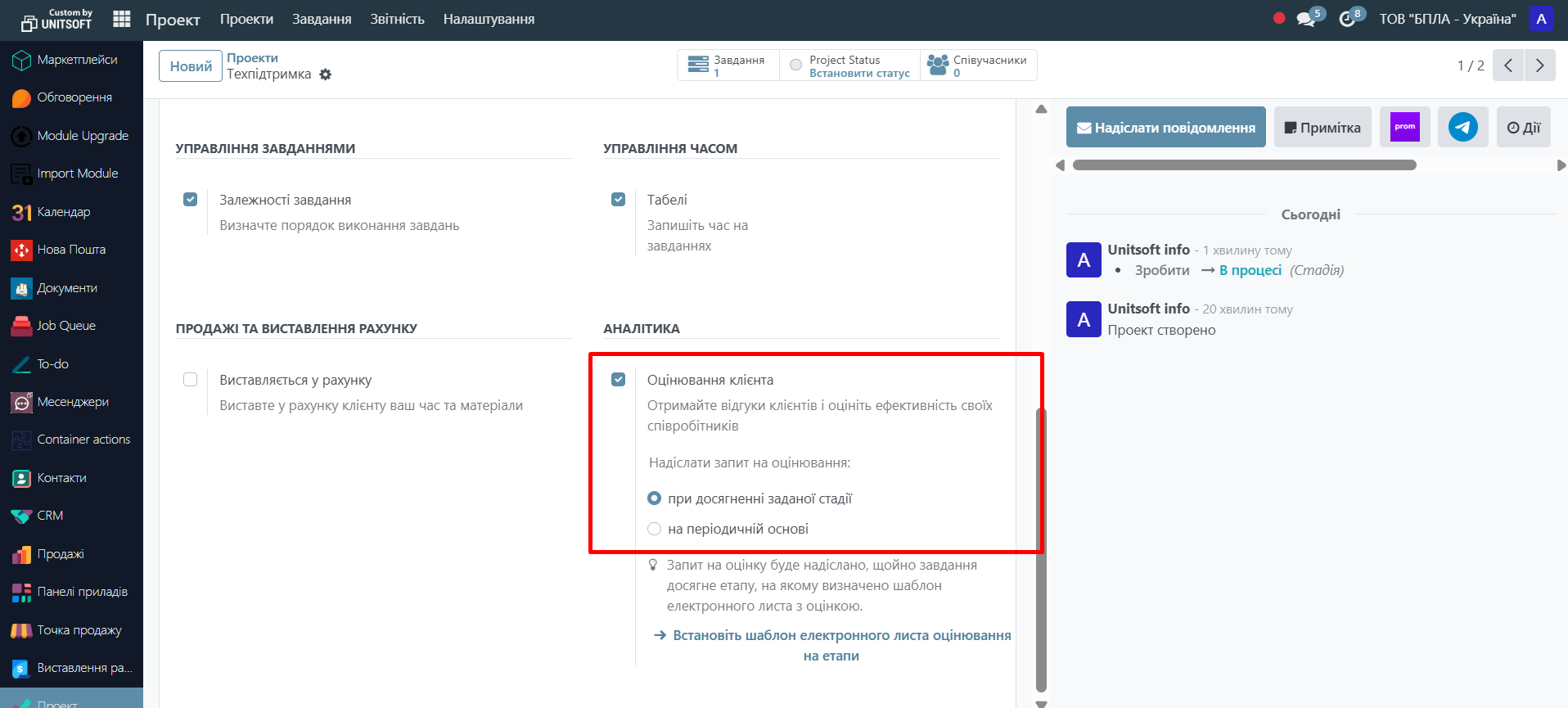
Task: Click the gear icon beside Техпідтримка
Action: [x=326, y=74]
